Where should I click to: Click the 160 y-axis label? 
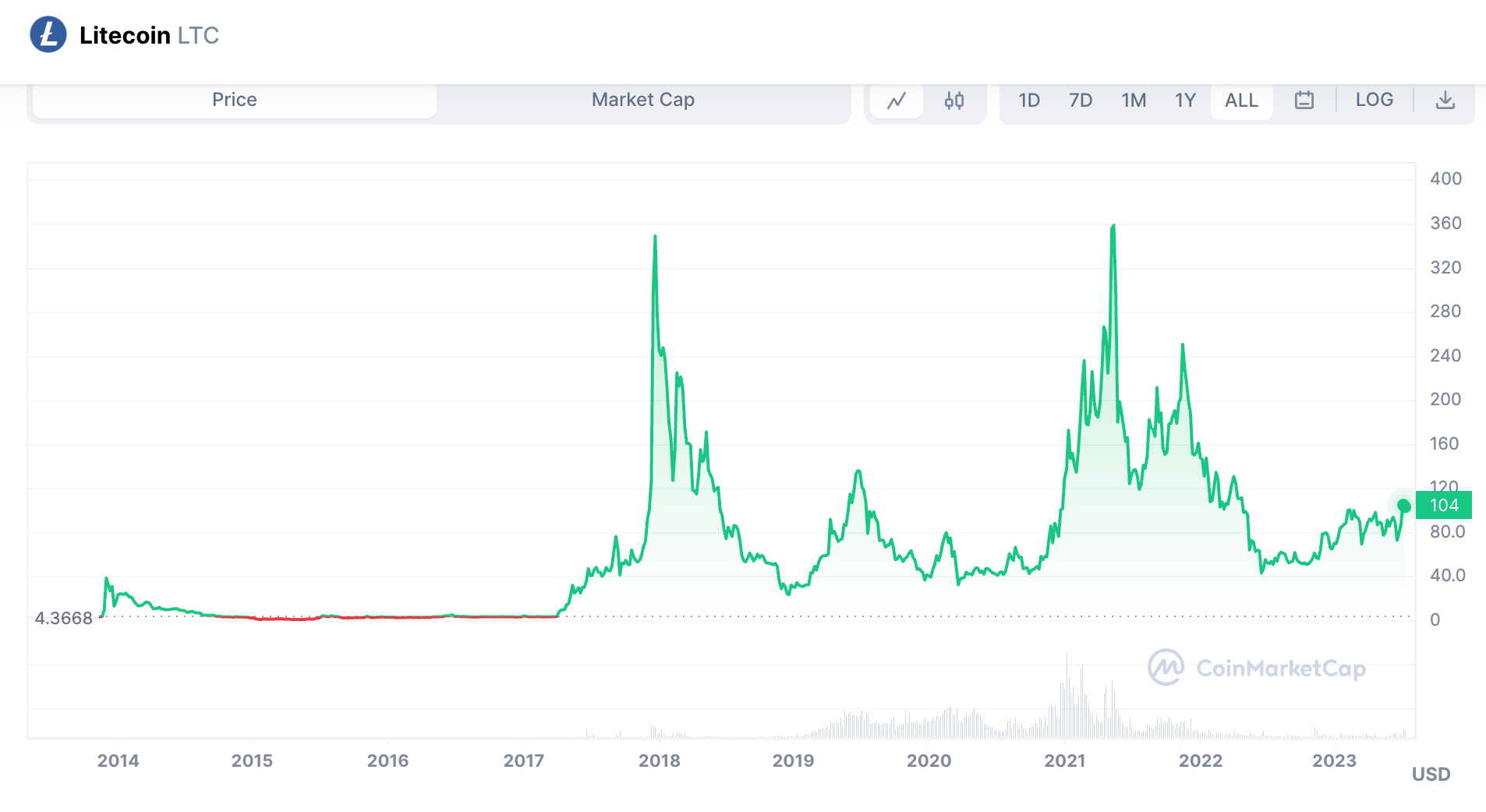pos(1445,443)
